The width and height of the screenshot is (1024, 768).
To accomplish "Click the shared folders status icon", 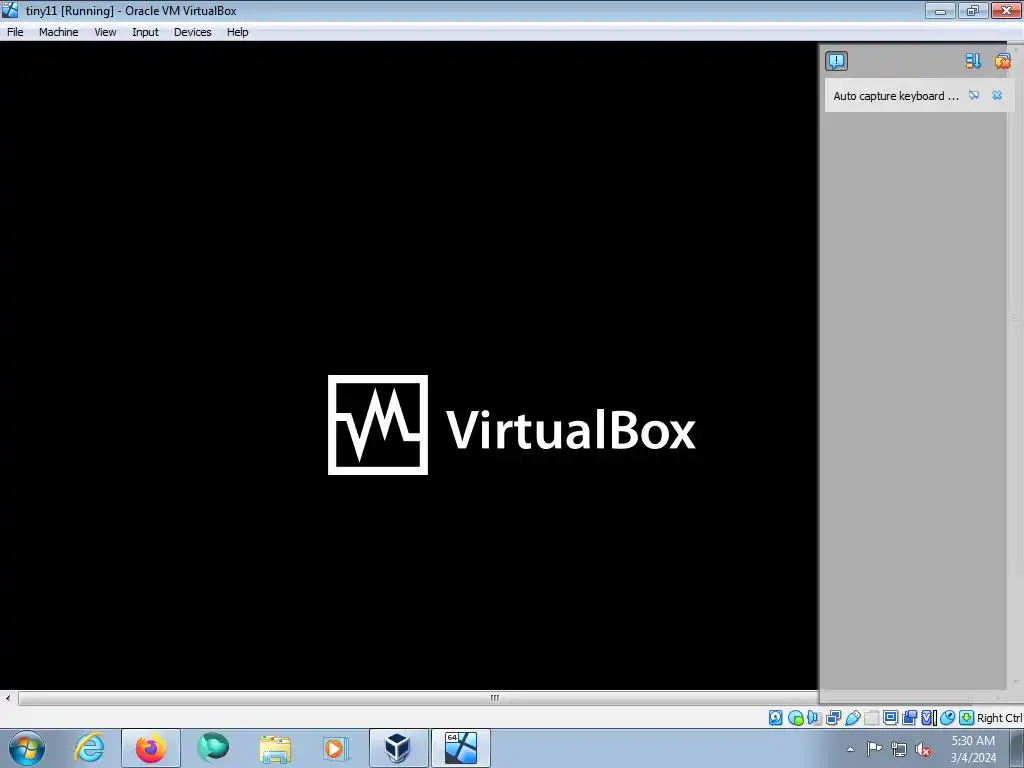I will pyautogui.click(x=871, y=718).
